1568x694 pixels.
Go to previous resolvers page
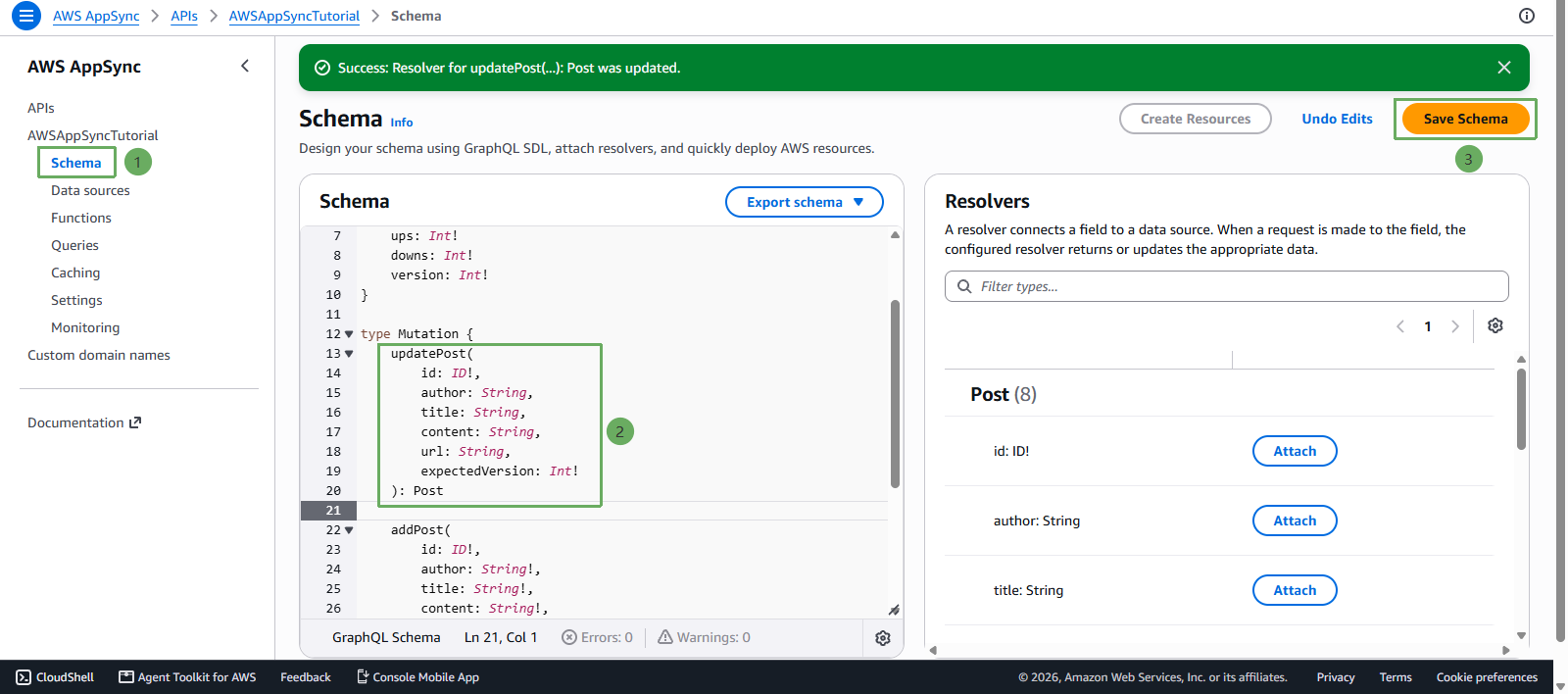tap(1400, 326)
